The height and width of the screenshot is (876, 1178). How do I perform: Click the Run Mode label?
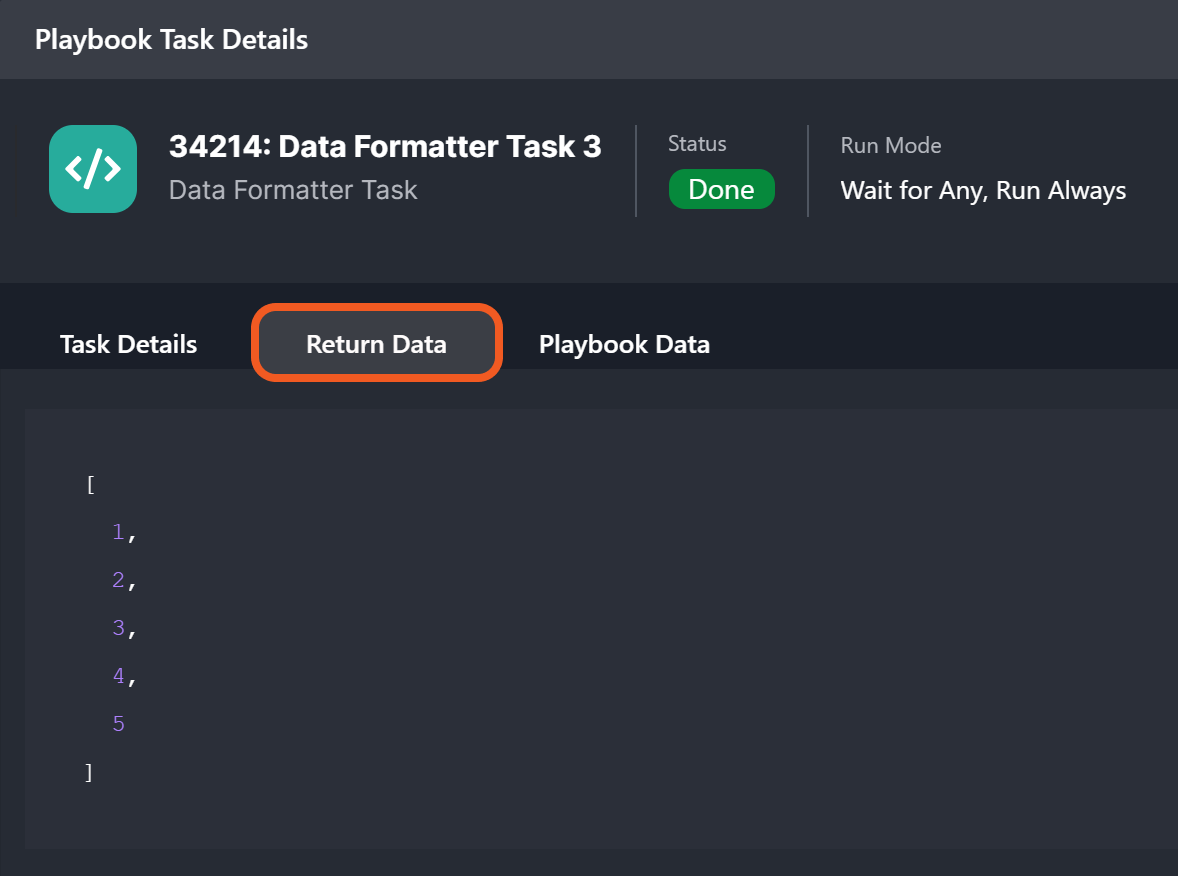point(891,145)
